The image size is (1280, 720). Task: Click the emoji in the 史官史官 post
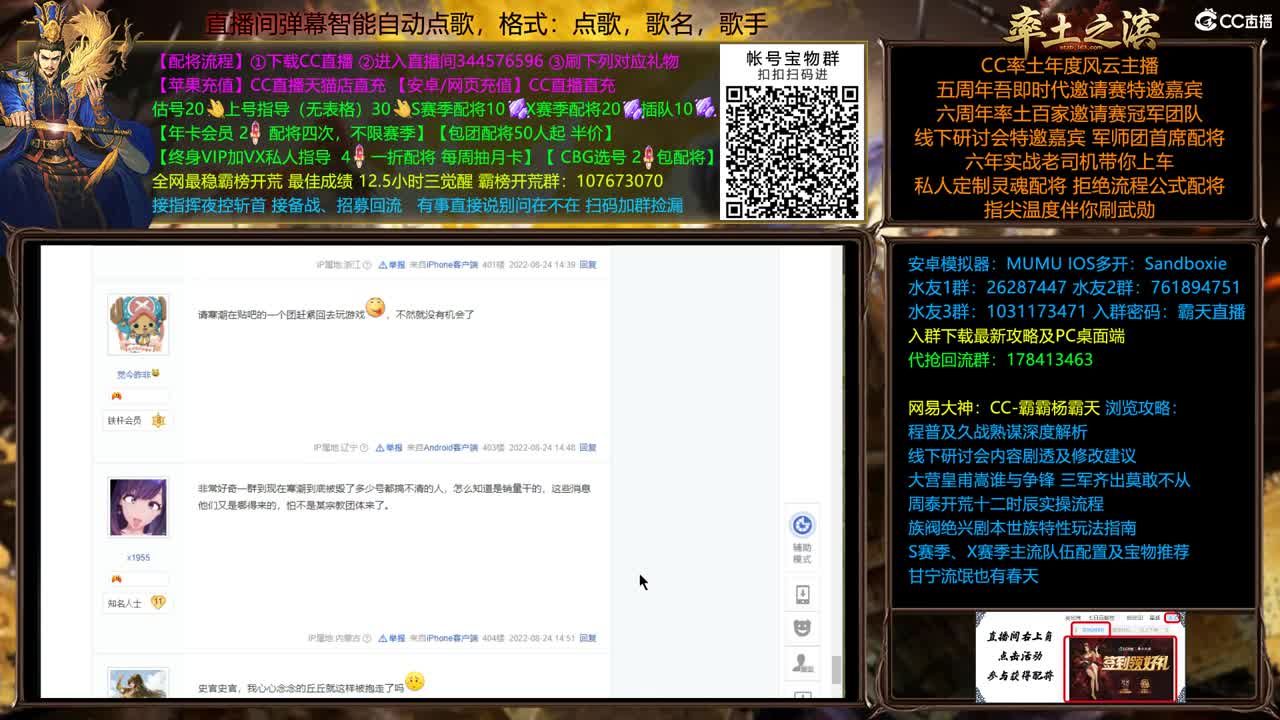pyautogui.click(x=415, y=682)
